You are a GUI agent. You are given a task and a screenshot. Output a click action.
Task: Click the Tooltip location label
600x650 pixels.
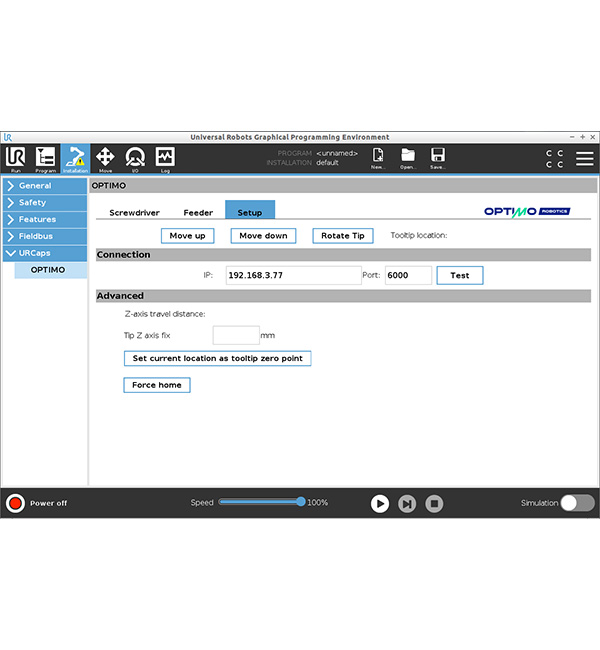pyautogui.click(x=419, y=235)
